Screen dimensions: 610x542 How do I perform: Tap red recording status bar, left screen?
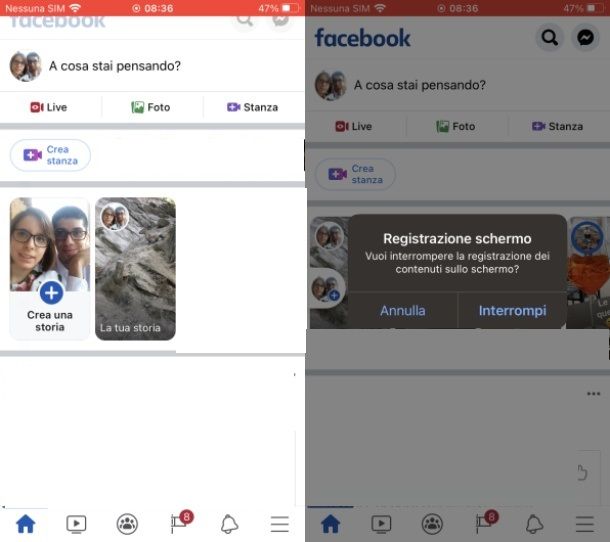[x=152, y=8]
